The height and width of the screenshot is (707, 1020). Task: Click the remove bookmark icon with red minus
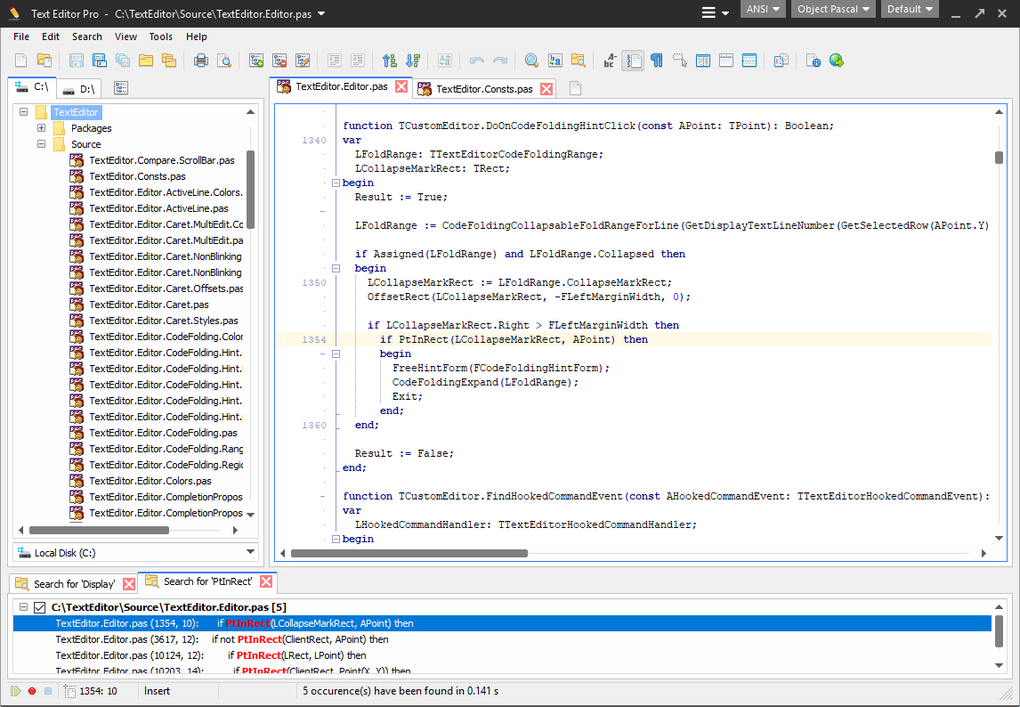pyautogui.click(x=280, y=60)
